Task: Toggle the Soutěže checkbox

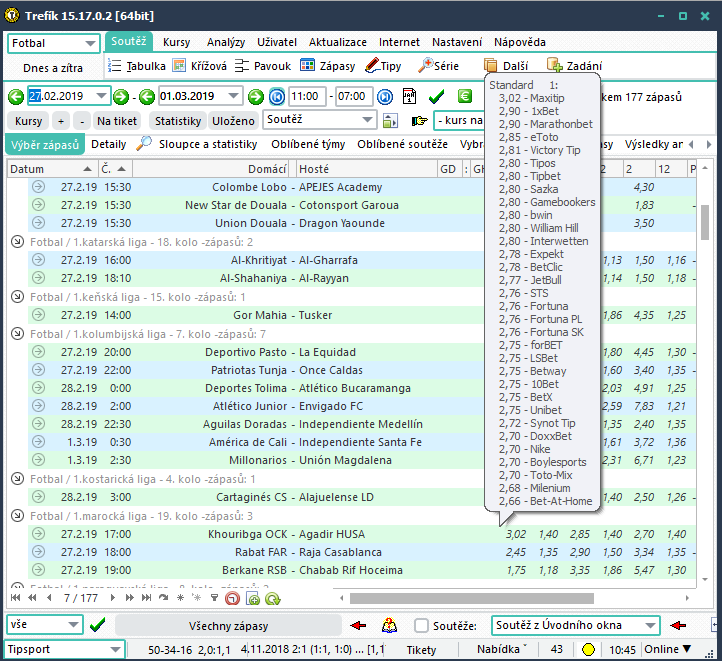Action: [x=421, y=626]
